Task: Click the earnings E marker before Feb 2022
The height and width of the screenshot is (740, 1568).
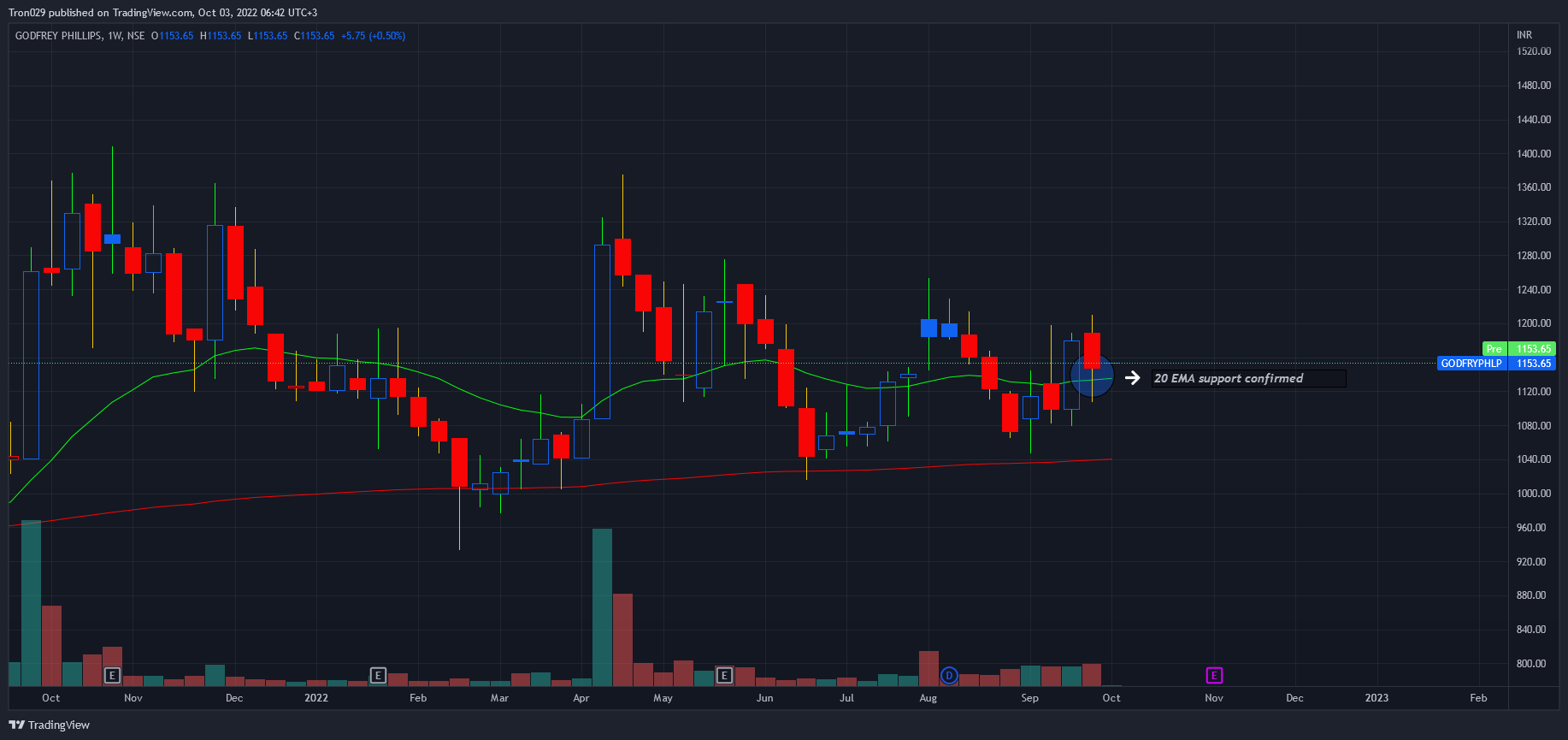Action: [x=378, y=676]
